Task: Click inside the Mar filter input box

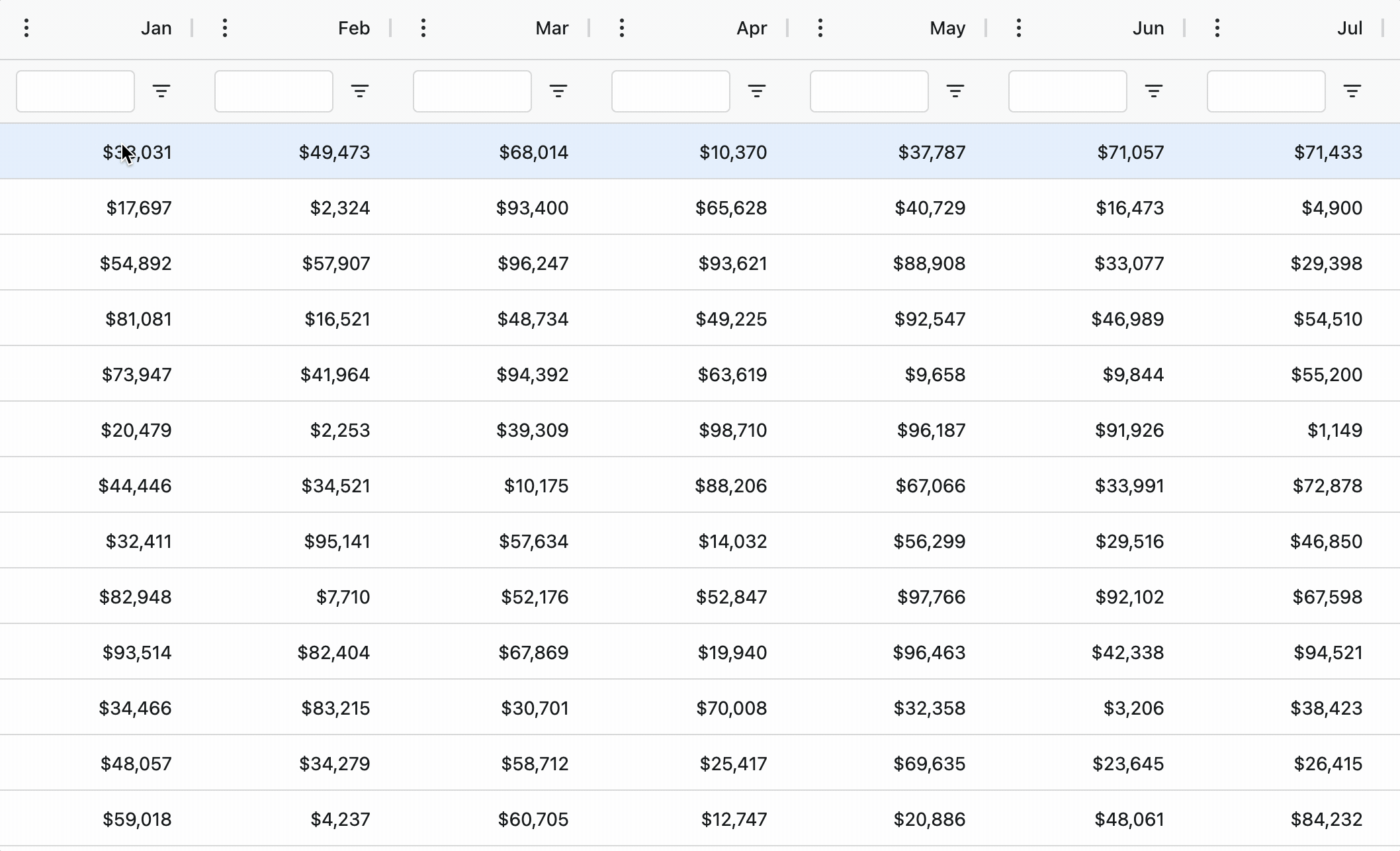Action: 471,91
